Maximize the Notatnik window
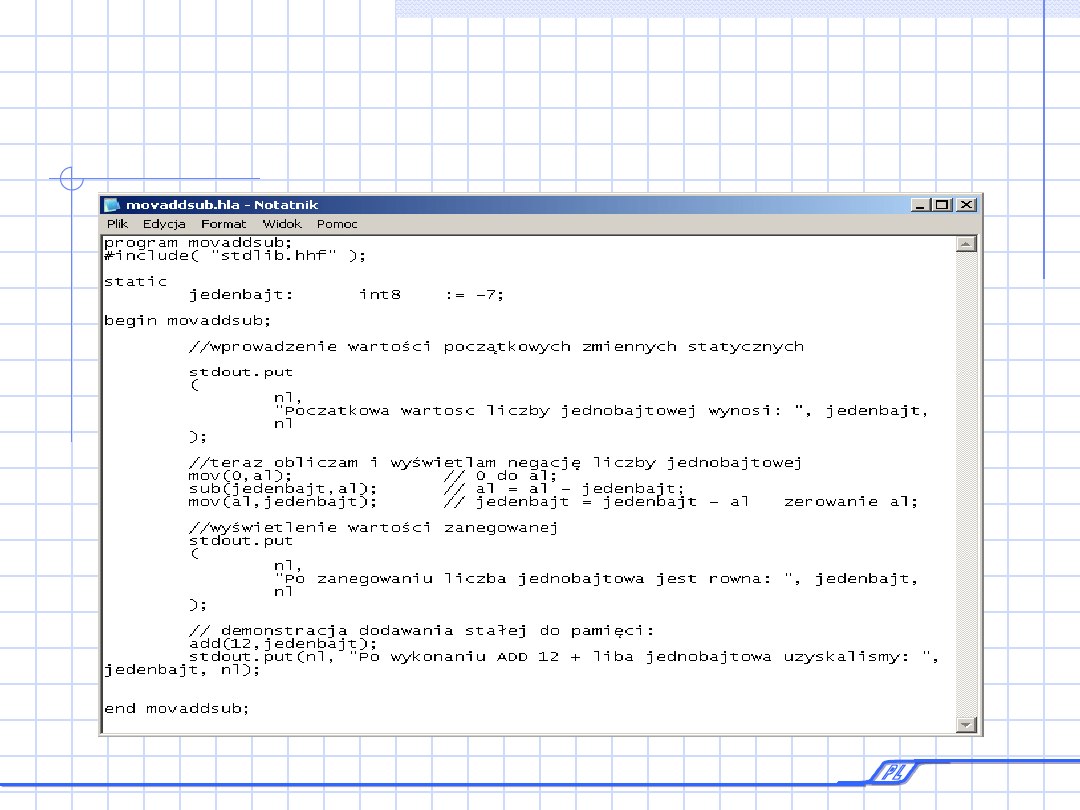The width and height of the screenshot is (1080, 810). click(942, 205)
